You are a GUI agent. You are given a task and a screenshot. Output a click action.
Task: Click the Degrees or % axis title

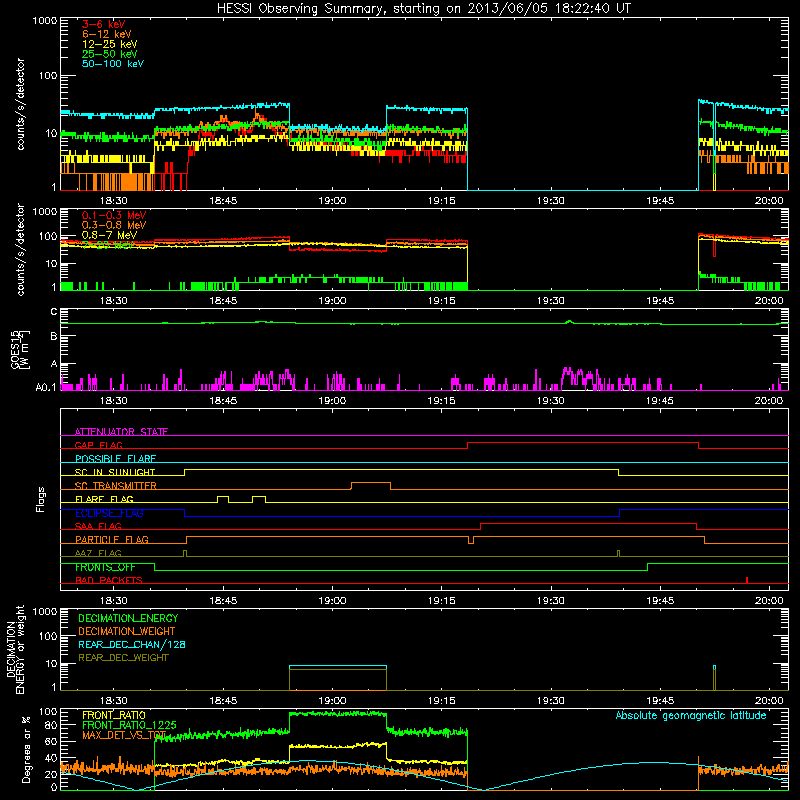coord(26,749)
